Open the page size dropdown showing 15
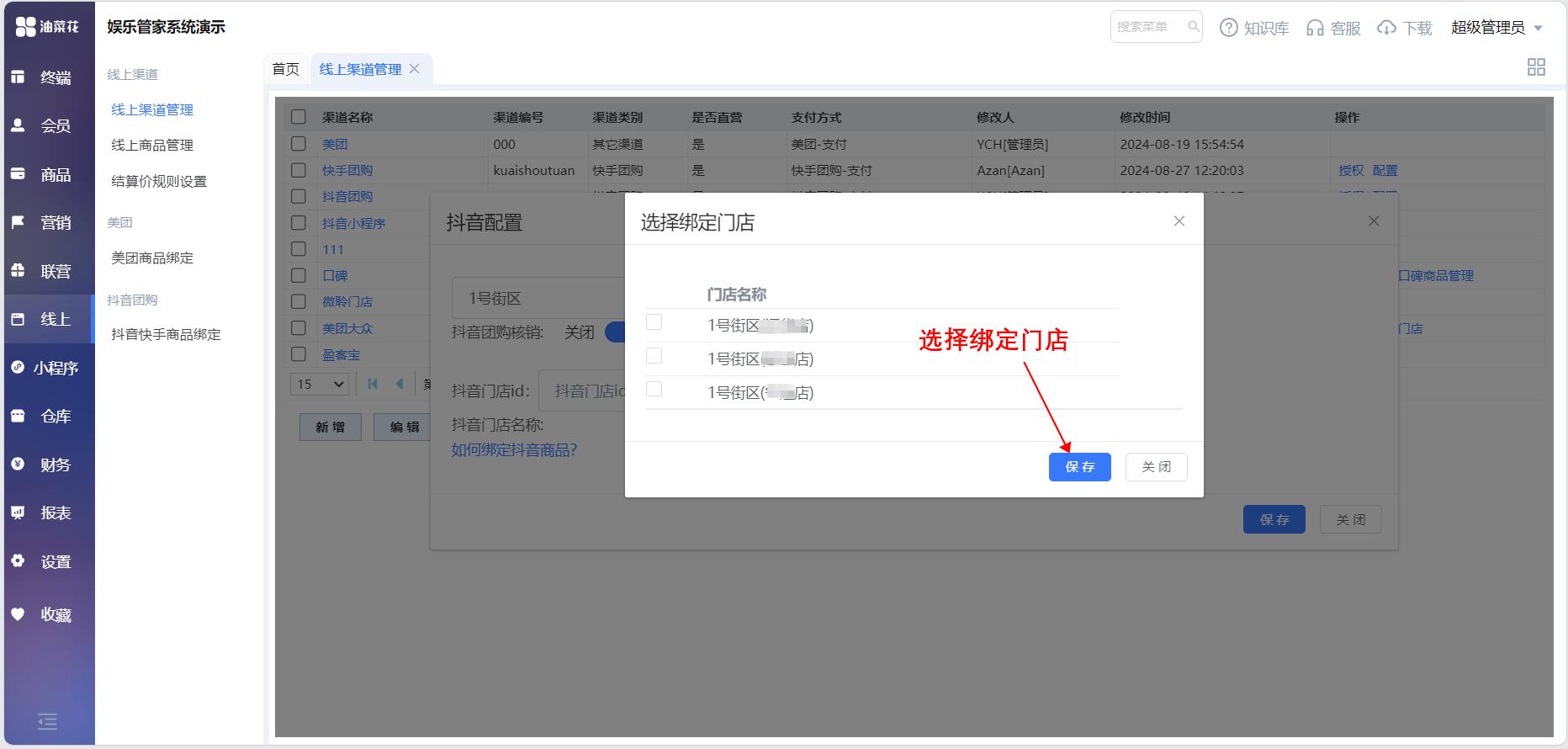Image resolution: width=1568 pixels, height=749 pixels. pos(319,384)
